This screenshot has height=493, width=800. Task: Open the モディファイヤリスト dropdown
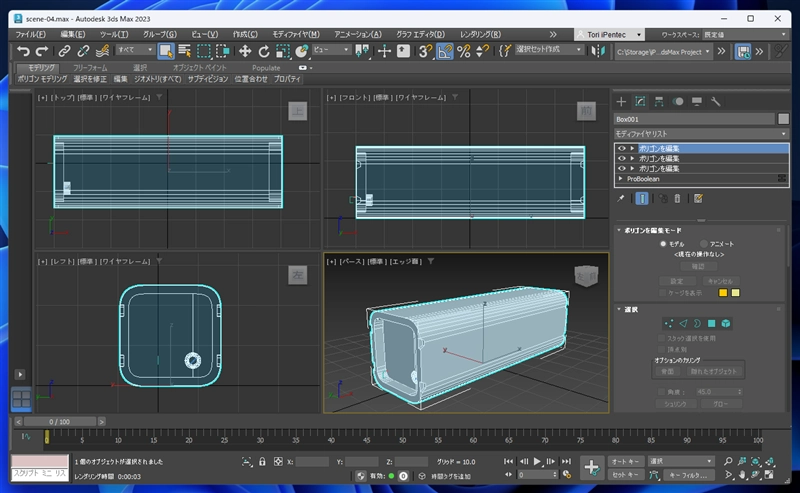click(x=701, y=133)
